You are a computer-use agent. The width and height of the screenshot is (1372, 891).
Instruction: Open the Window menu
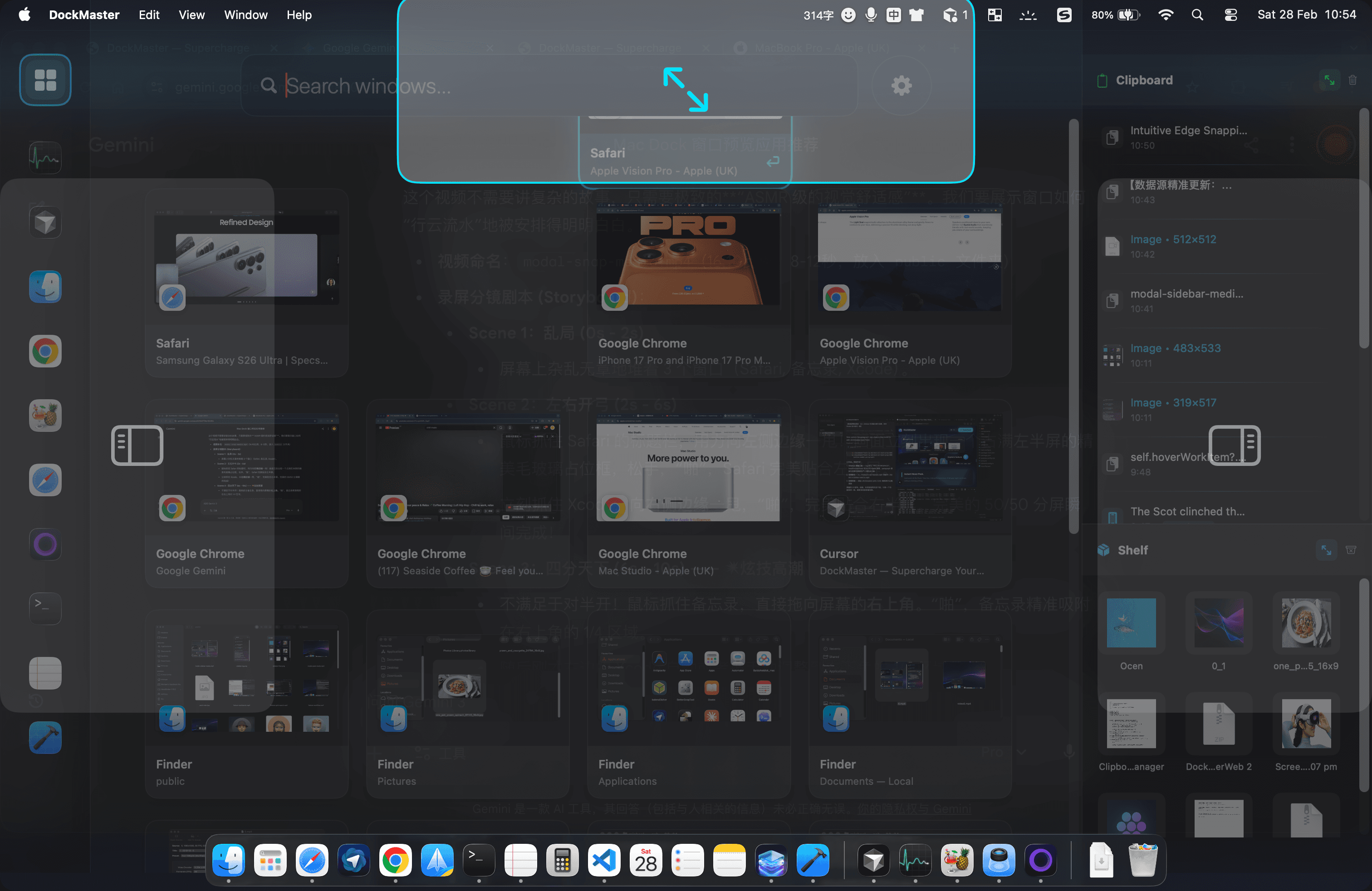tap(245, 15)
